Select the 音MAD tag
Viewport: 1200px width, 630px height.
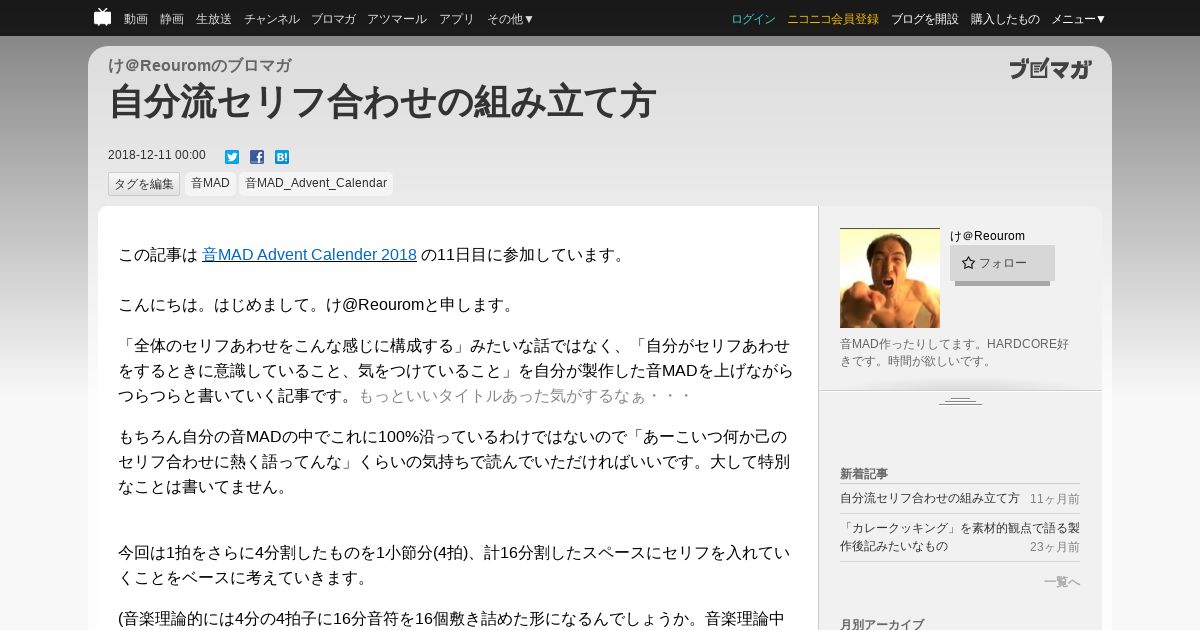pos(210,184)
